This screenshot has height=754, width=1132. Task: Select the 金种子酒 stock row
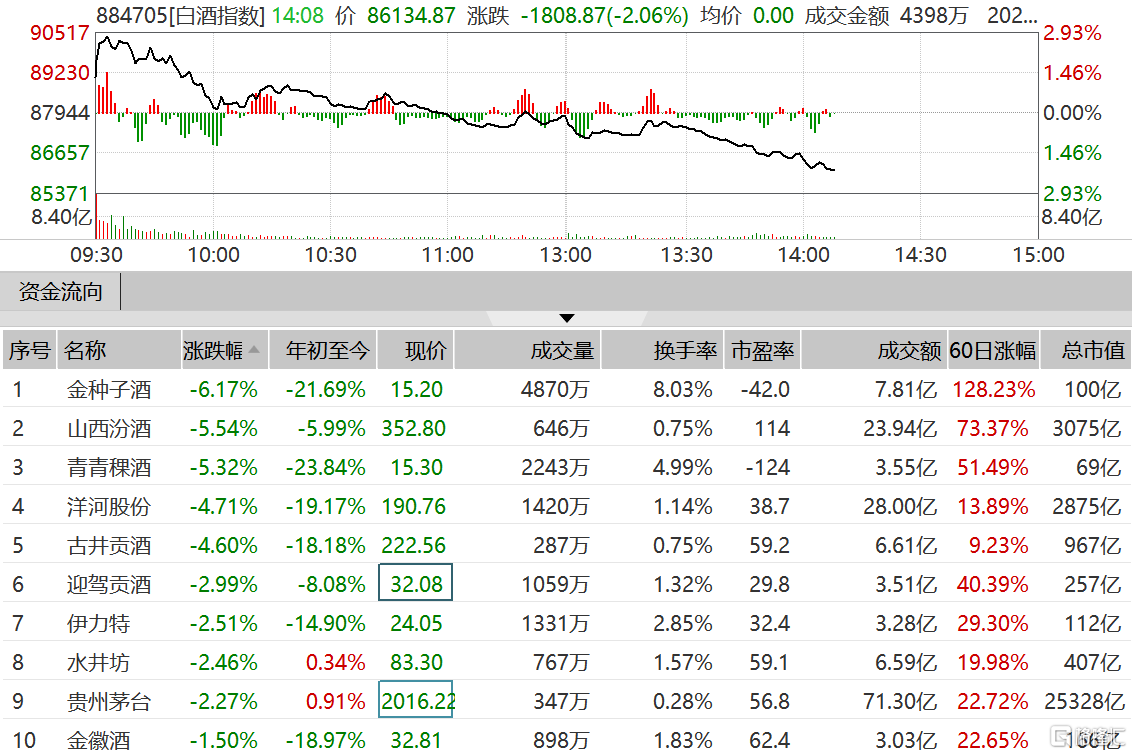click(566, 389)
